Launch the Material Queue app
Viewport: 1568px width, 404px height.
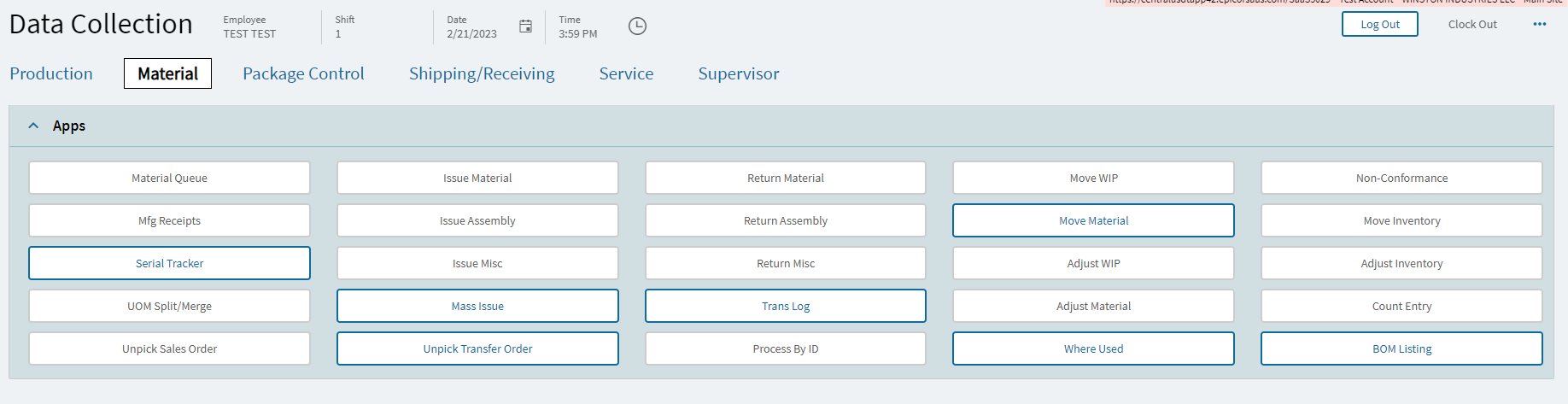tap(169, 178)
